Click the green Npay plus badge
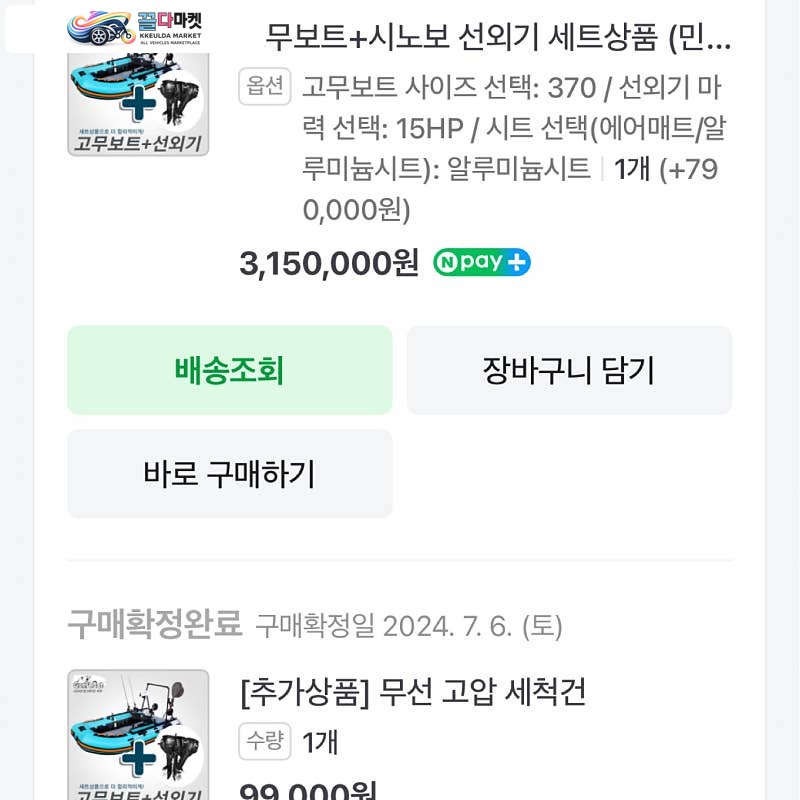This screenshot has height=800, width=800. (x=482, y=262)
